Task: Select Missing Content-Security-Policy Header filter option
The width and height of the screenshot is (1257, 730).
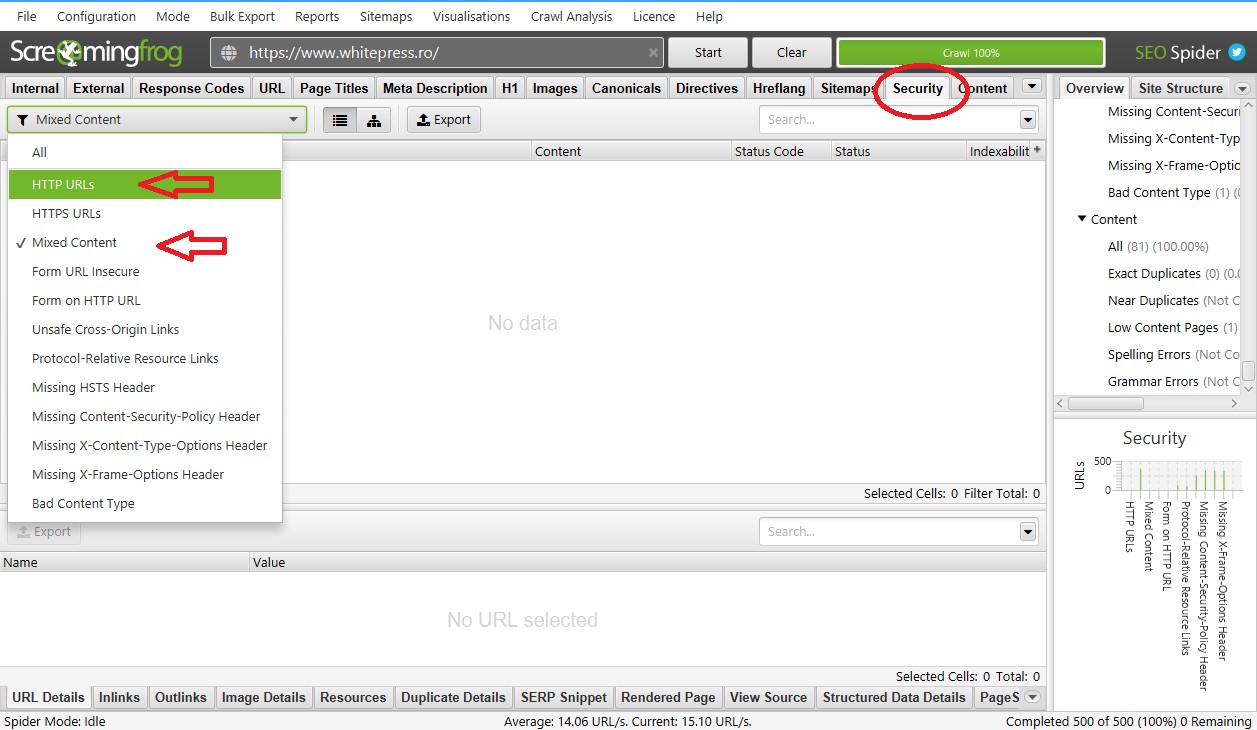Action: click(145, 416)
